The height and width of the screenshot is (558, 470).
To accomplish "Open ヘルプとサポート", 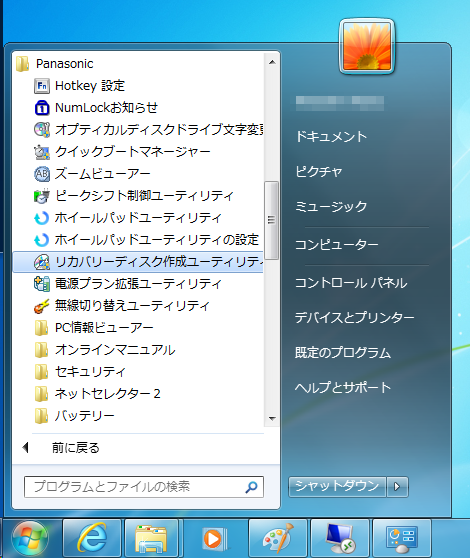I will (x=343, y=387).
